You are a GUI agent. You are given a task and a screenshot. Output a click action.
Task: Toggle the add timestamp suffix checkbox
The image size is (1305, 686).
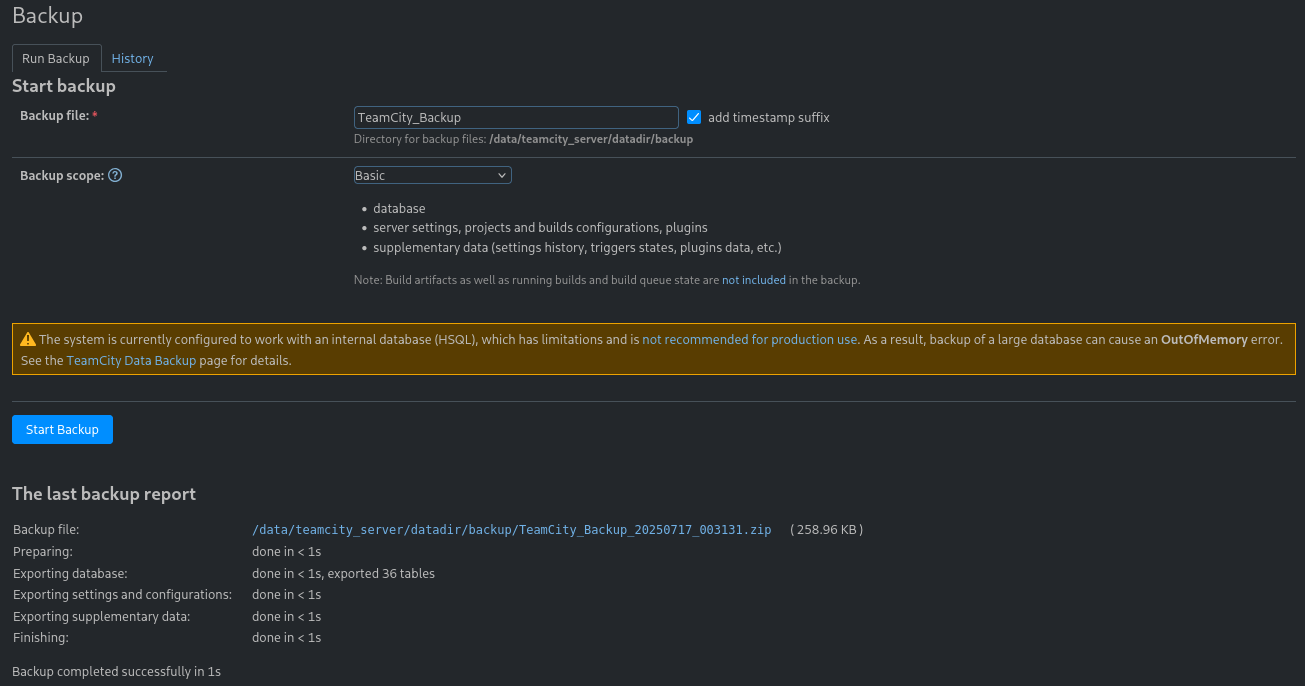[x=694, y=117]
